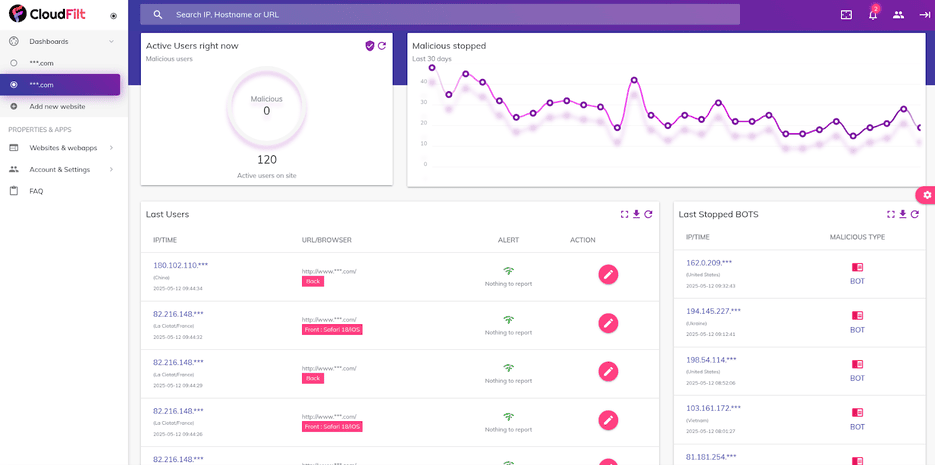This screenshot has height=465, width=935.
Task: Click pink edit button for first user
Action: tap(608, 274)
